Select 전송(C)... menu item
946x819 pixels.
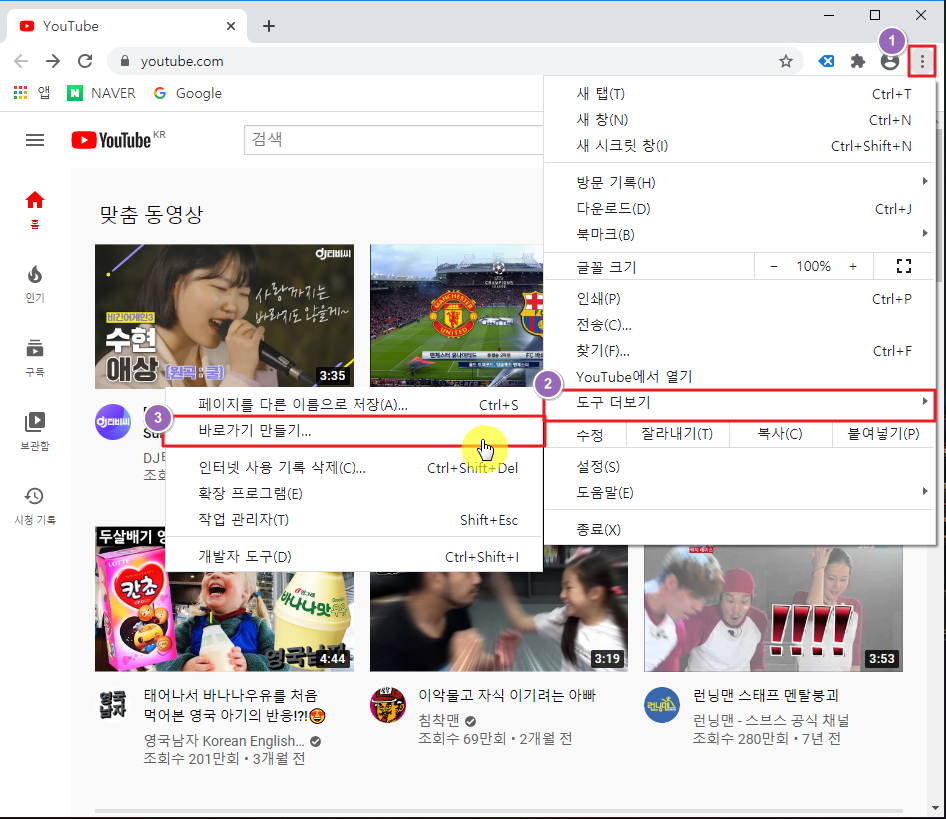740,325
